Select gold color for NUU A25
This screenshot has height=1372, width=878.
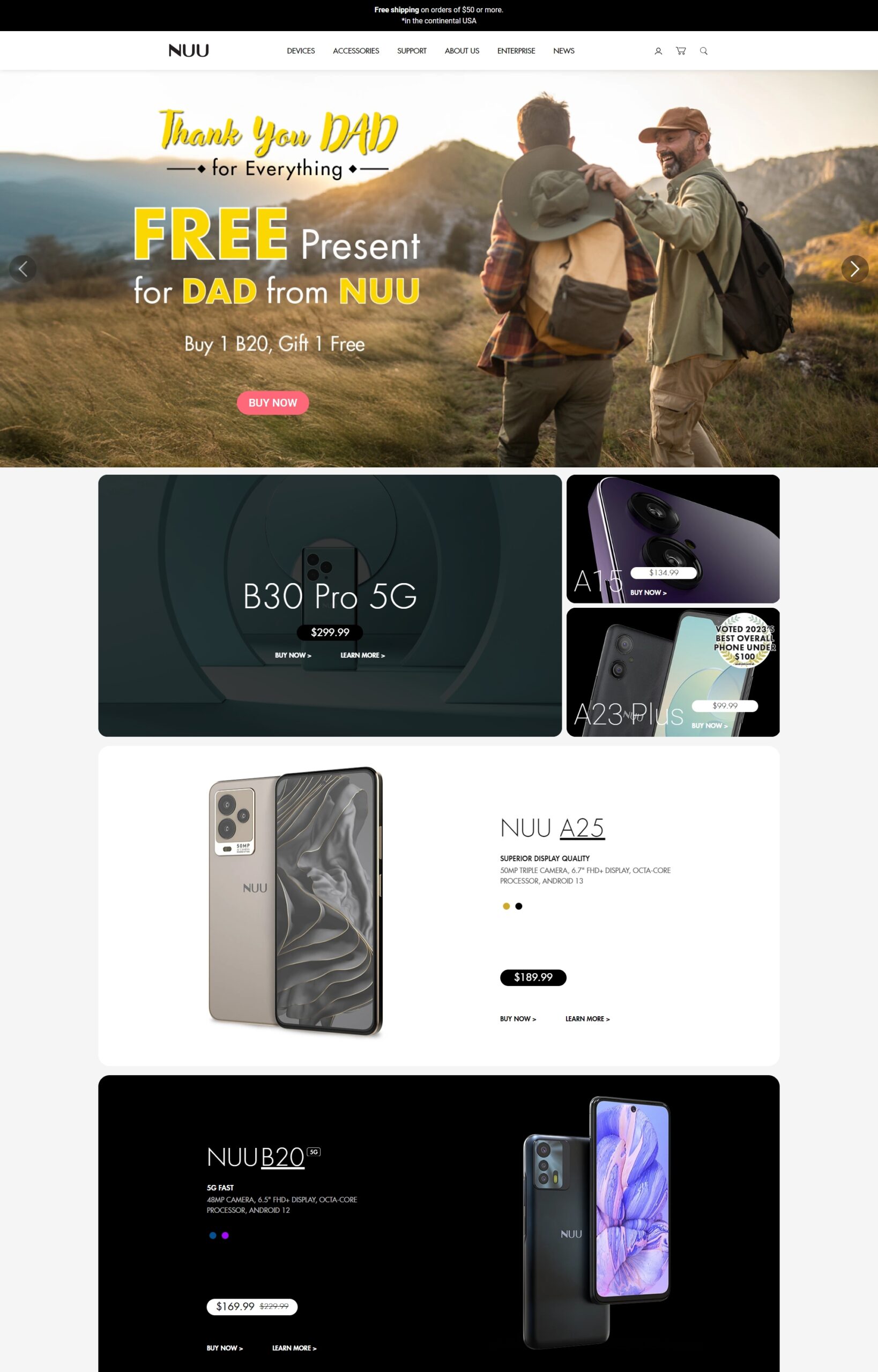click(x=507, y=906)
